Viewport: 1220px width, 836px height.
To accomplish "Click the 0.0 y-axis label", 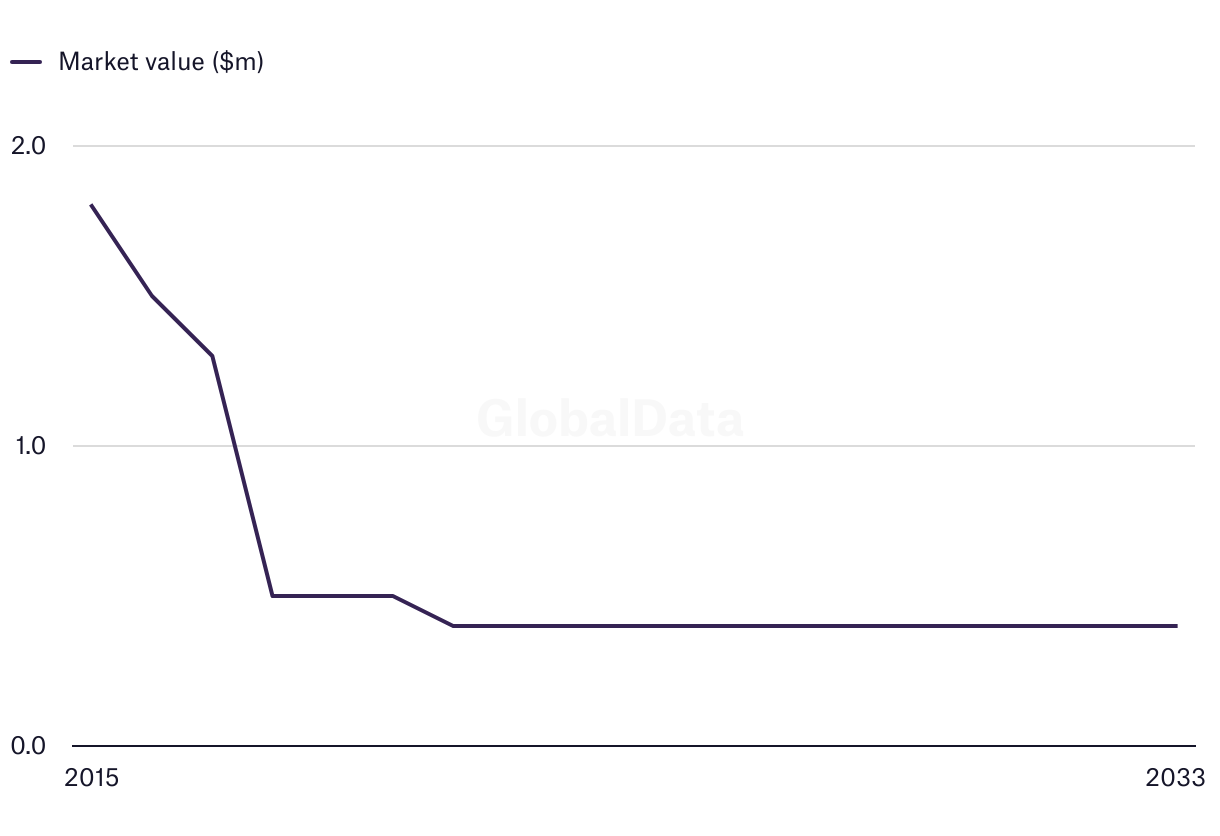I will pyautogui.click(x=28, y=746).
